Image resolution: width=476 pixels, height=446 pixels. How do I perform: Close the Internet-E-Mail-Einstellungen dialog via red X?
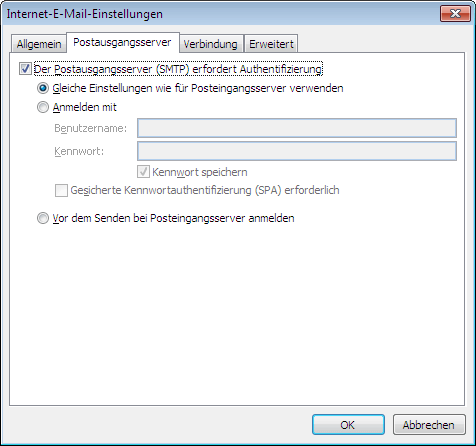[455, 14]
